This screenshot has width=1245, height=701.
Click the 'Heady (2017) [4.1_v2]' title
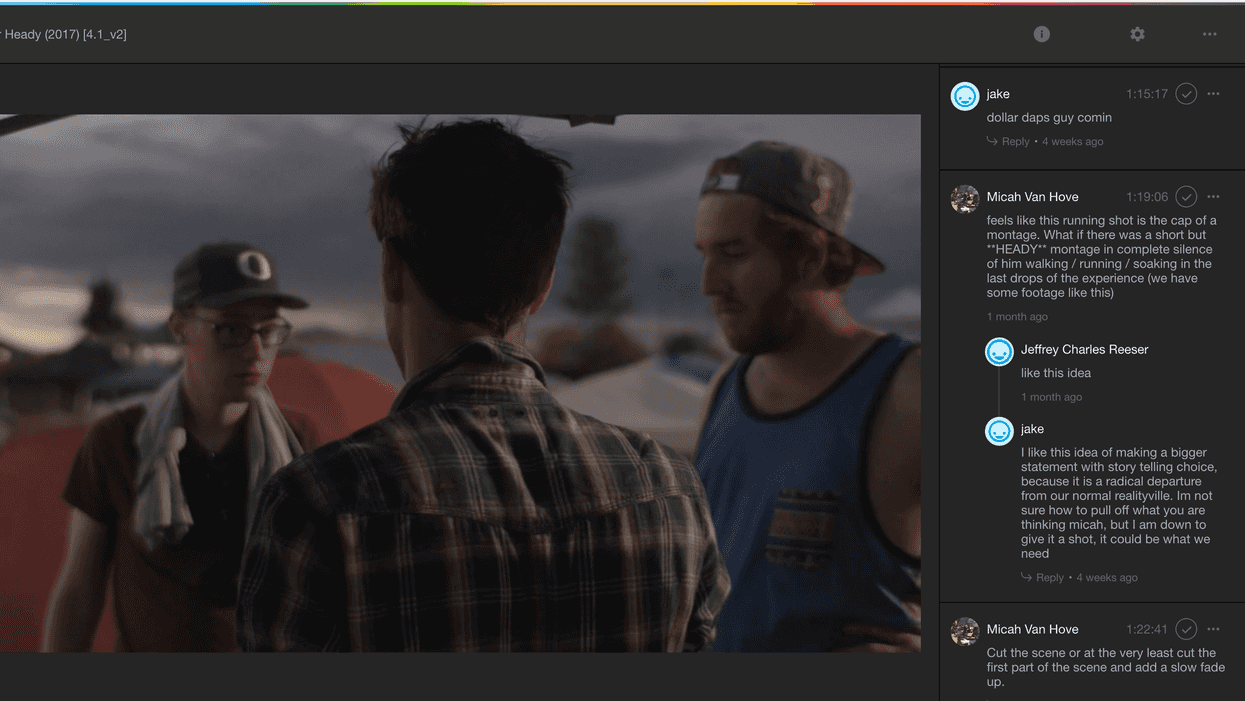pyautogui.click(x=65, y=34)
